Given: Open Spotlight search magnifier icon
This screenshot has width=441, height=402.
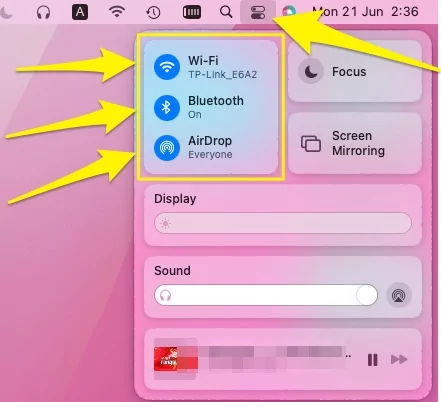Looking at the screenshot, I should [x=226, y=12].
